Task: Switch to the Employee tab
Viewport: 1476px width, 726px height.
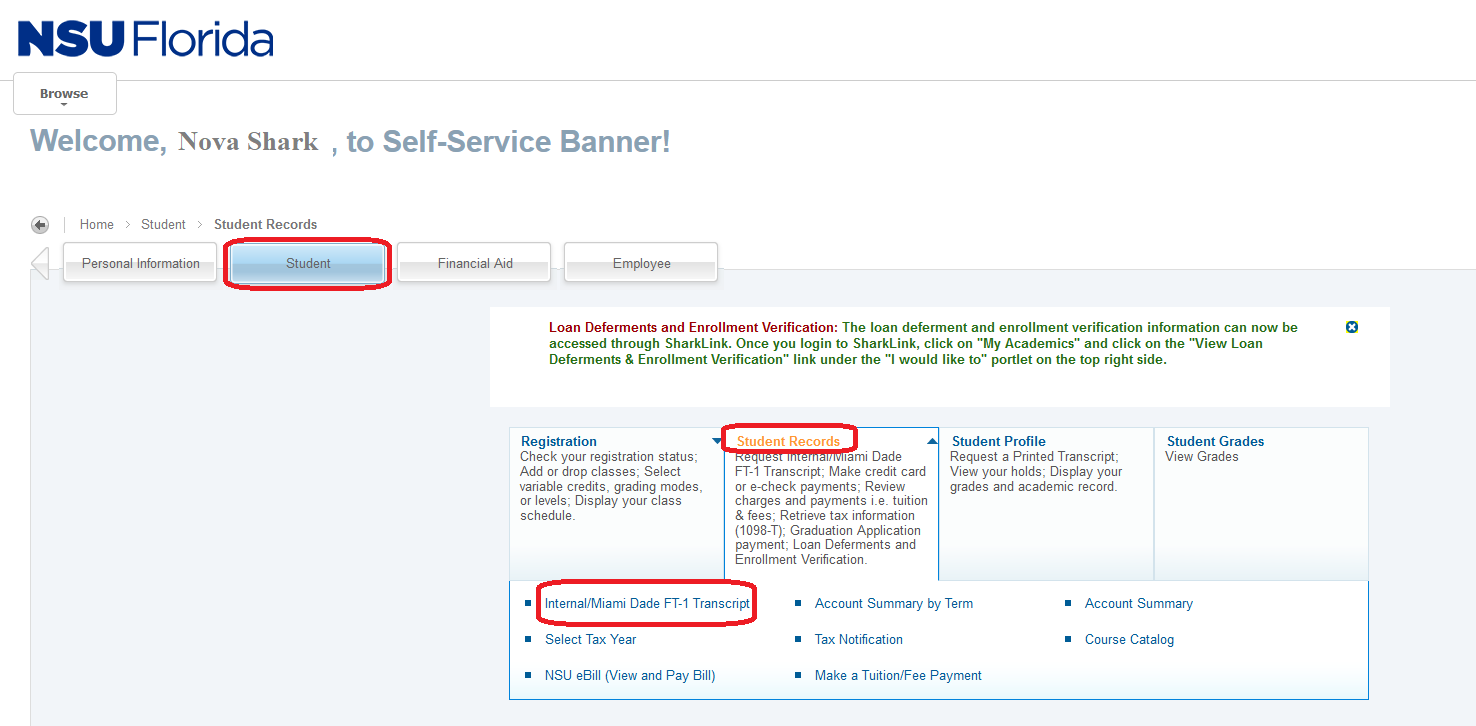Action: click(x=641, y=263)
